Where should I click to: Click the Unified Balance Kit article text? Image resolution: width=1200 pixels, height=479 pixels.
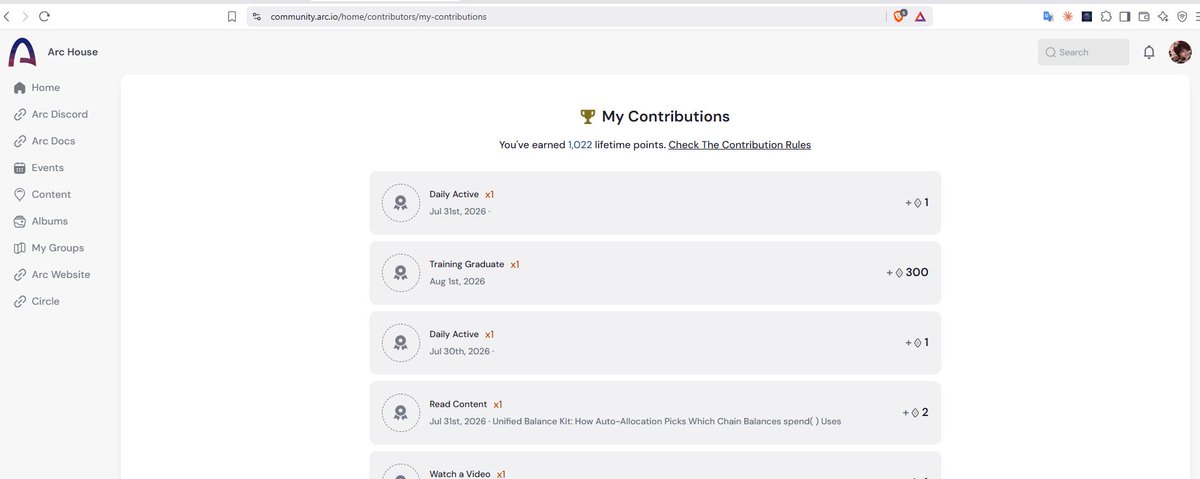click(x=669, y=421)
